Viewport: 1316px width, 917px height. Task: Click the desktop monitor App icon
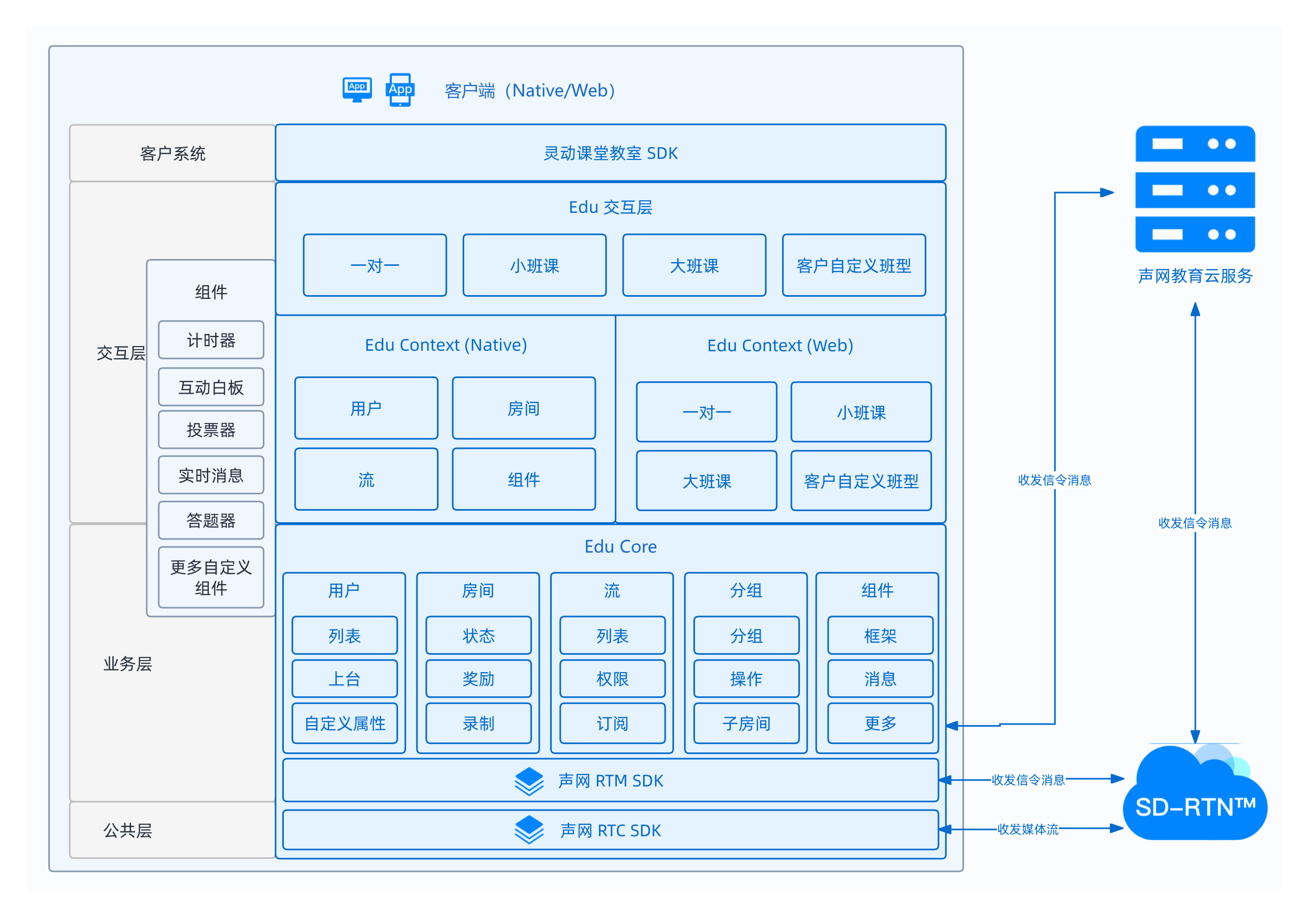click(x=357, y=90)
